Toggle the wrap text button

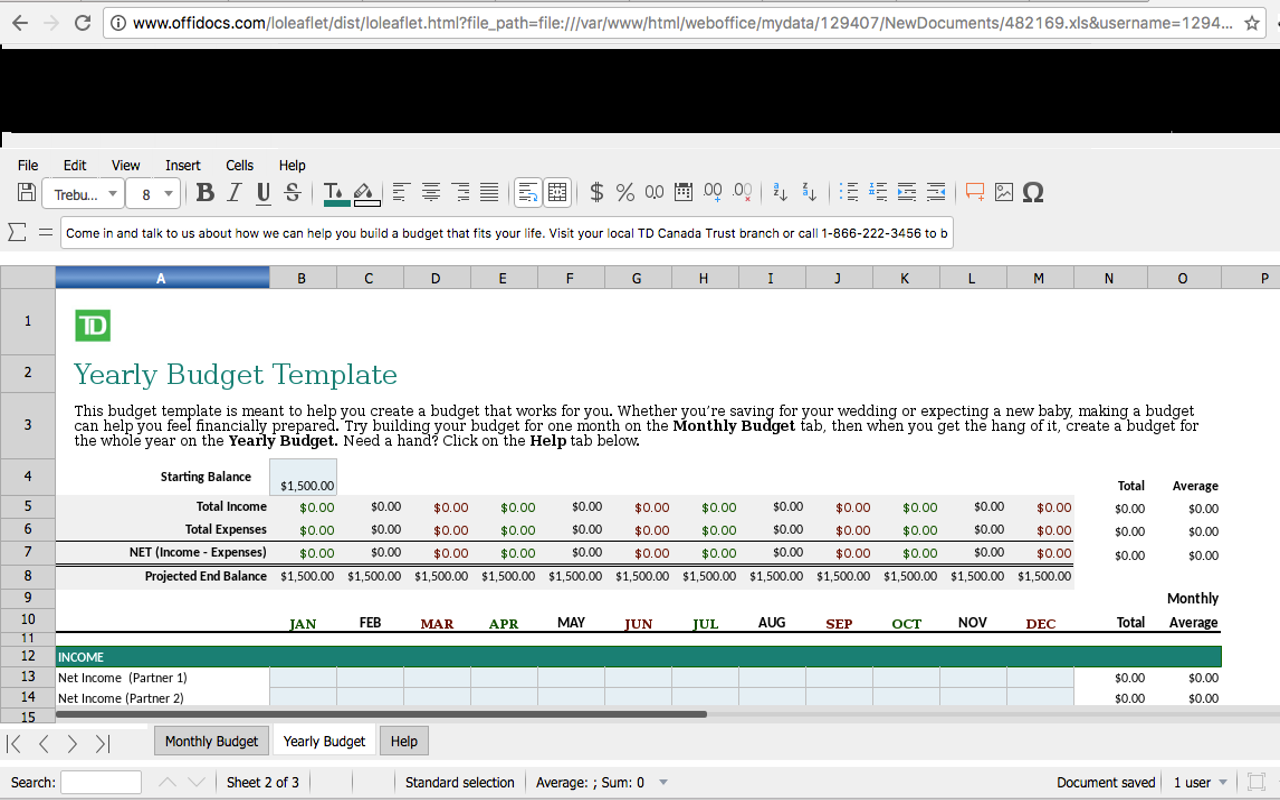pos(528,193)
